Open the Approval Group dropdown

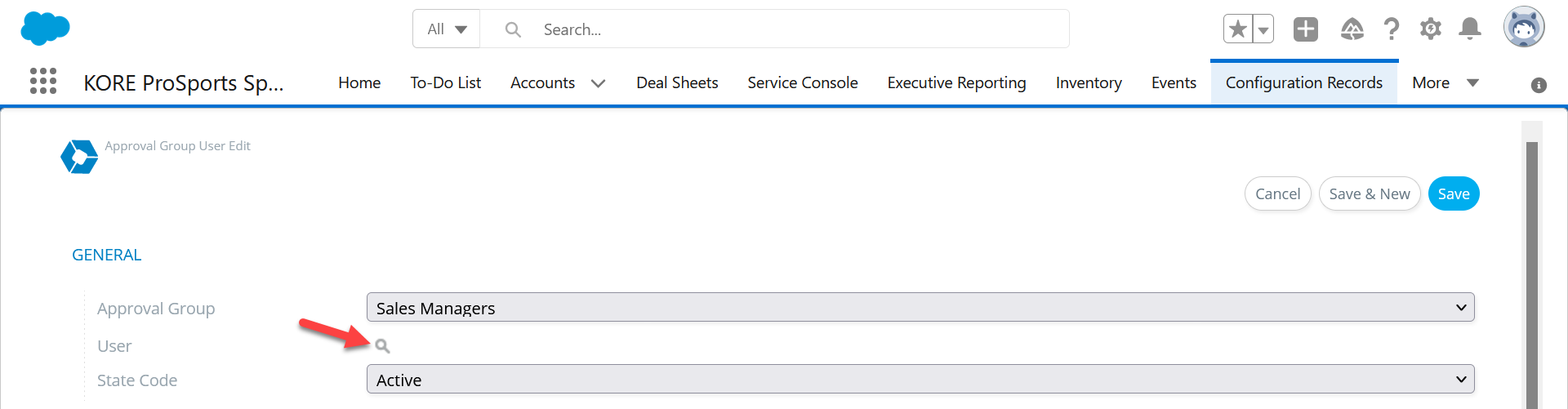tap(920, 308)
